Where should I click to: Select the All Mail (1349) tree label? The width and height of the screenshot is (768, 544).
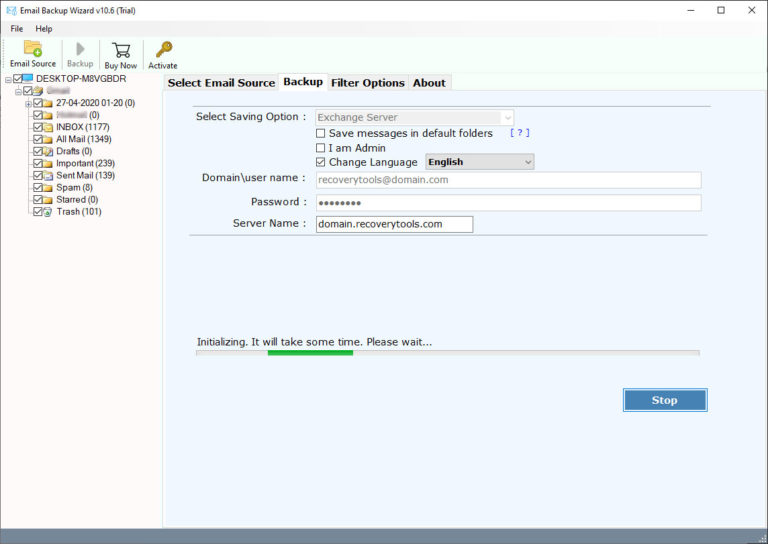pos(84,139)
